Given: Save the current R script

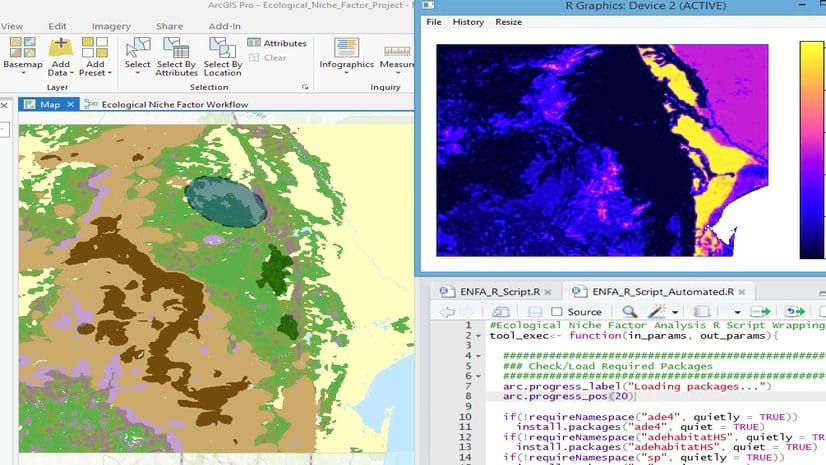Looking at the screenshot, I should 535,312.
